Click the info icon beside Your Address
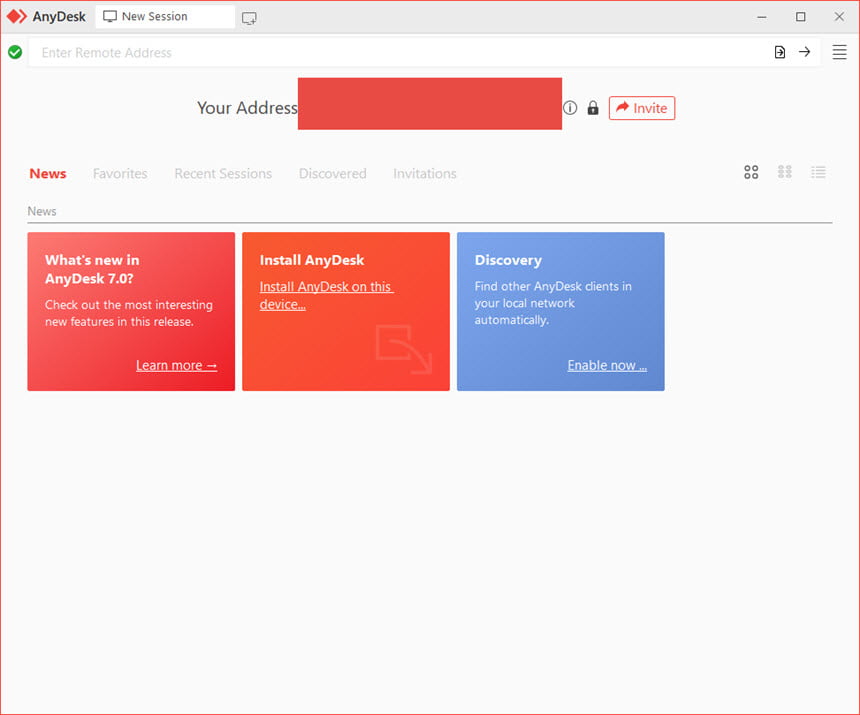860x715 pixels. point(570,108)
